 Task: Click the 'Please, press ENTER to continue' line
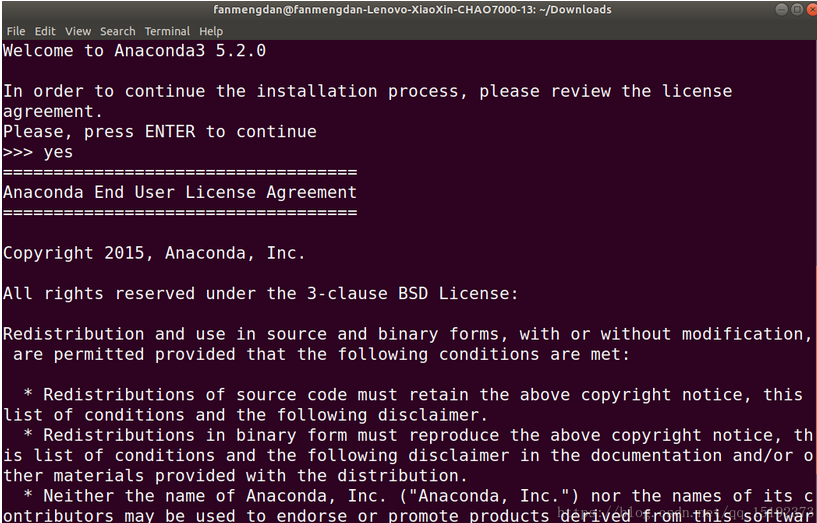click(x=160, y=132)
